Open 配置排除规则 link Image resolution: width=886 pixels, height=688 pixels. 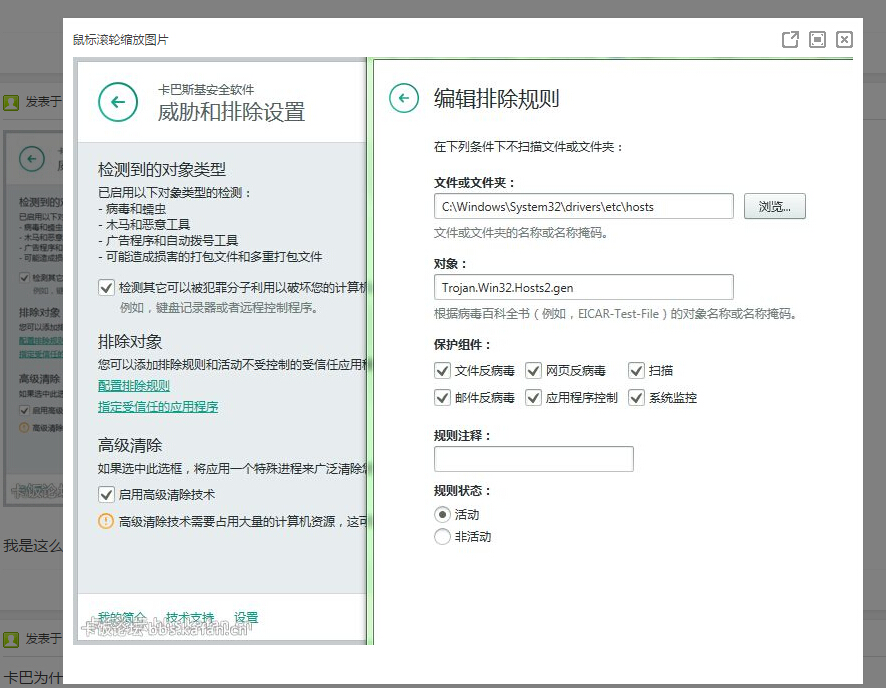[x=134, y=385]
